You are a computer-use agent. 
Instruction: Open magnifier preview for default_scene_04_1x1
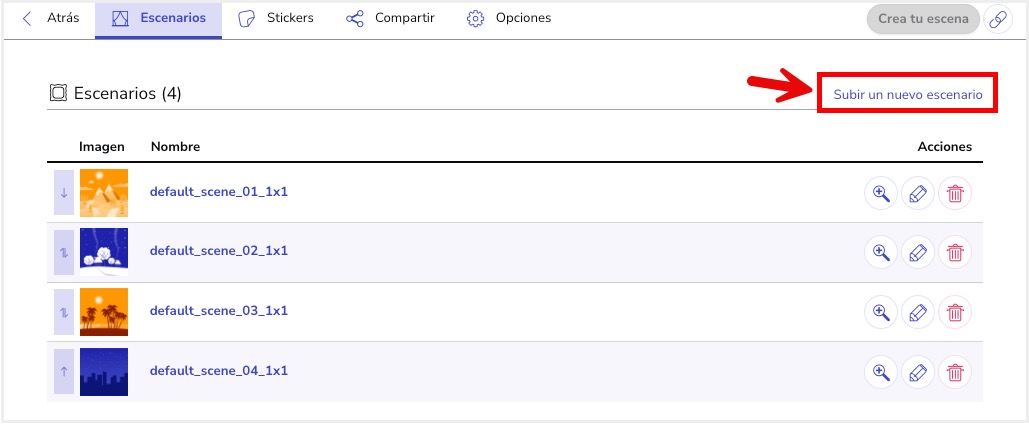880,372
